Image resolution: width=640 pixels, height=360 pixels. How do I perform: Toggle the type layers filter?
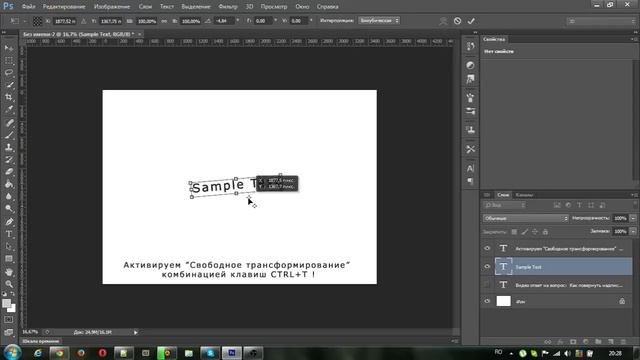579,205
